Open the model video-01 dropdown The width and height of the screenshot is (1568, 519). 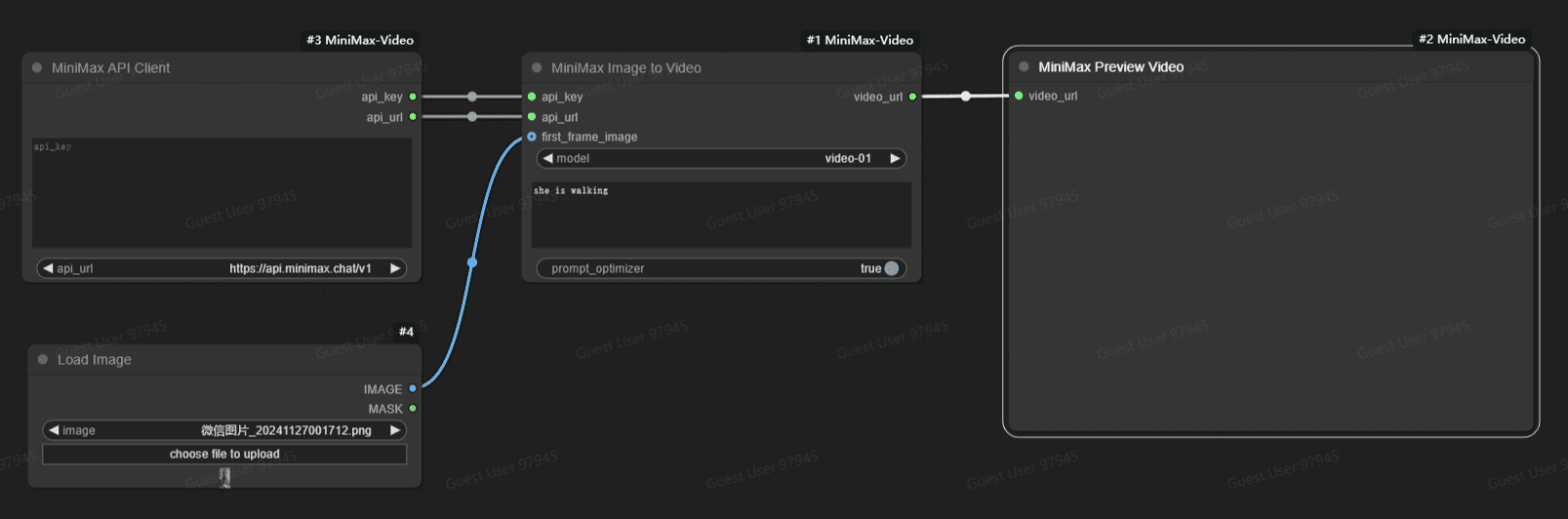pyautogui.click(x=721, y=158)
